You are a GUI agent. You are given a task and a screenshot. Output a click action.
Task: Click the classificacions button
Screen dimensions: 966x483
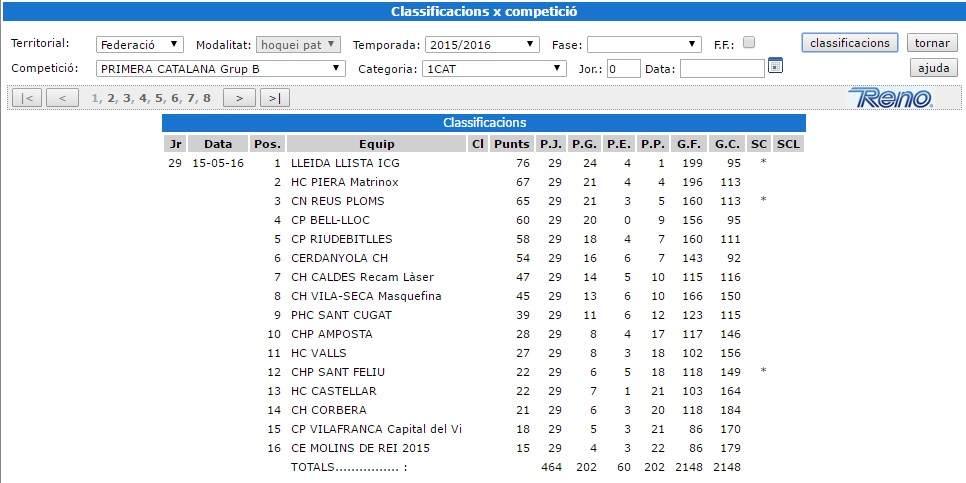849,43
